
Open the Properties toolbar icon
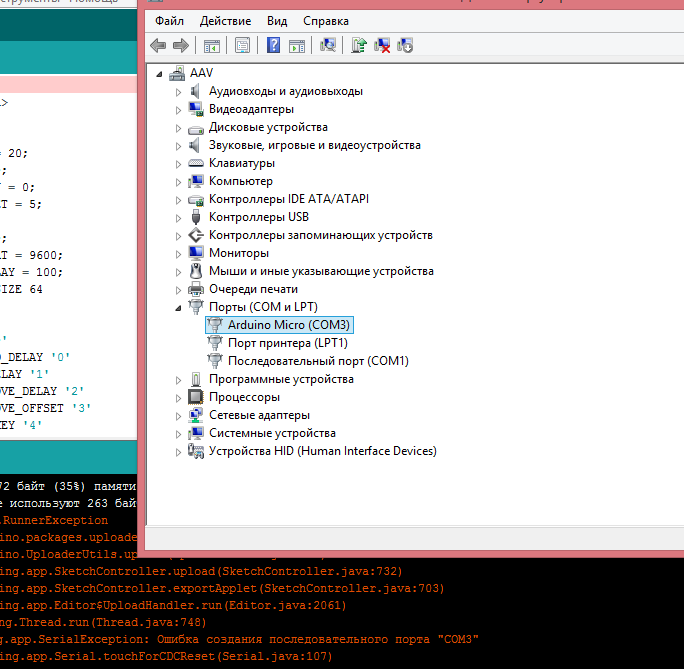(242, 45)
